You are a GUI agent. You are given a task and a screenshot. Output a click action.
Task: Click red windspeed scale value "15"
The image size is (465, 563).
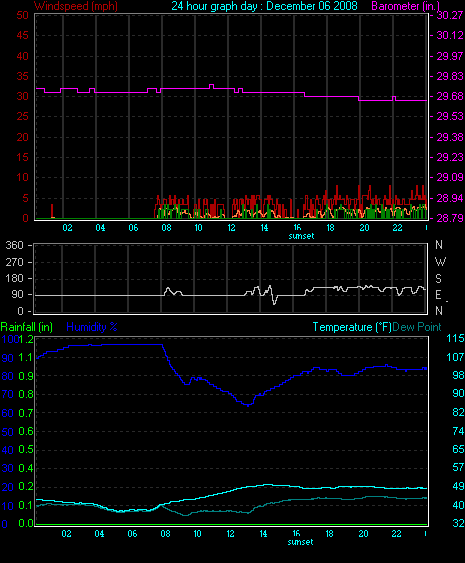pos(22,157)
